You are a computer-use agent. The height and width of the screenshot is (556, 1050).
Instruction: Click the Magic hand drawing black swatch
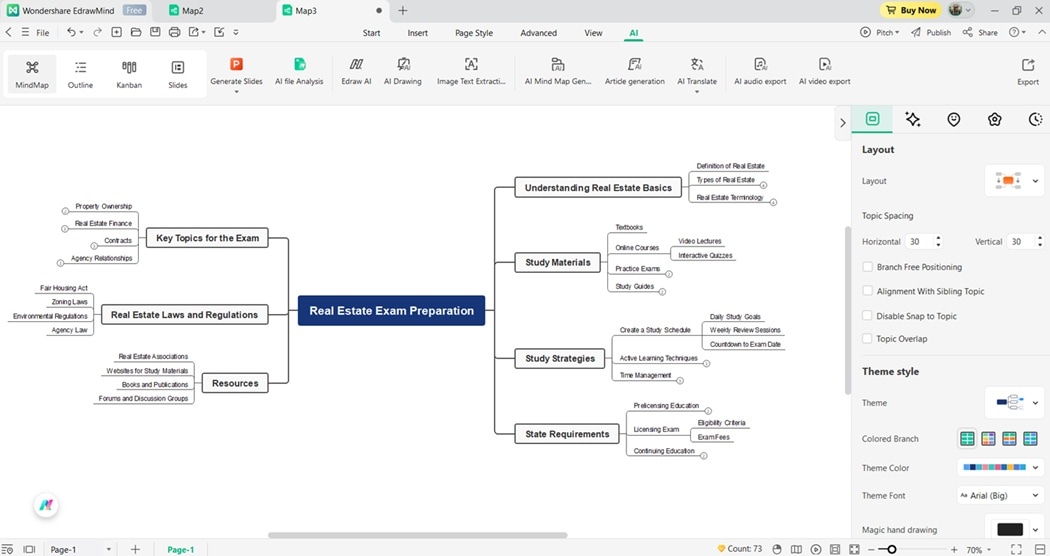pyautogui.click(x=1010, y=529)
